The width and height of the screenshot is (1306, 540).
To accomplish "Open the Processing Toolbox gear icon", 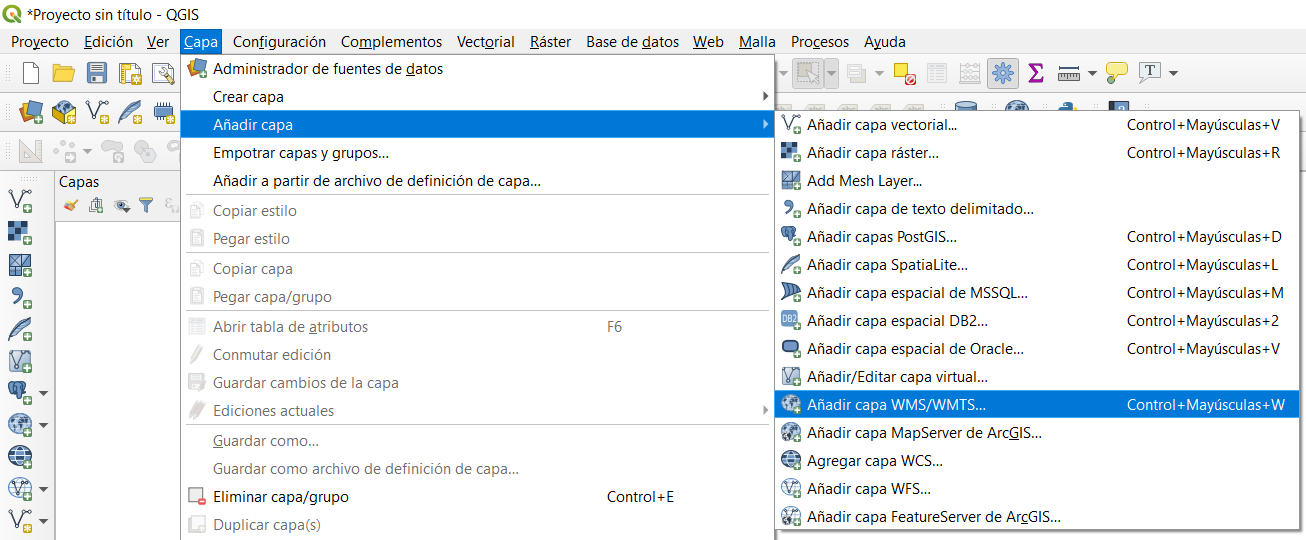I will [x=1003, y=73].
